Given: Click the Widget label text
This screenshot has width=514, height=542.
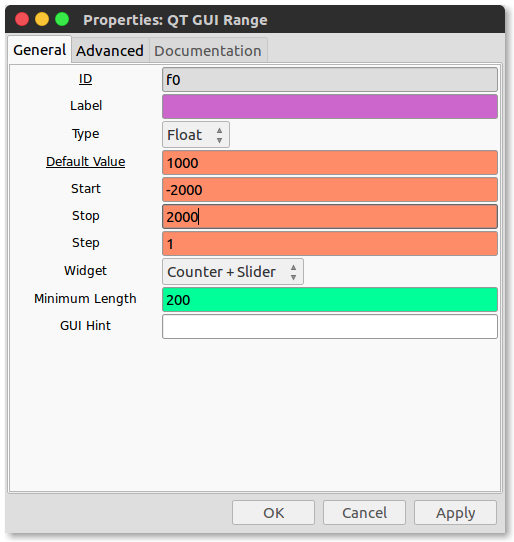Looking at the screenshot, I should pyautogui.click(x=85, y=271).
